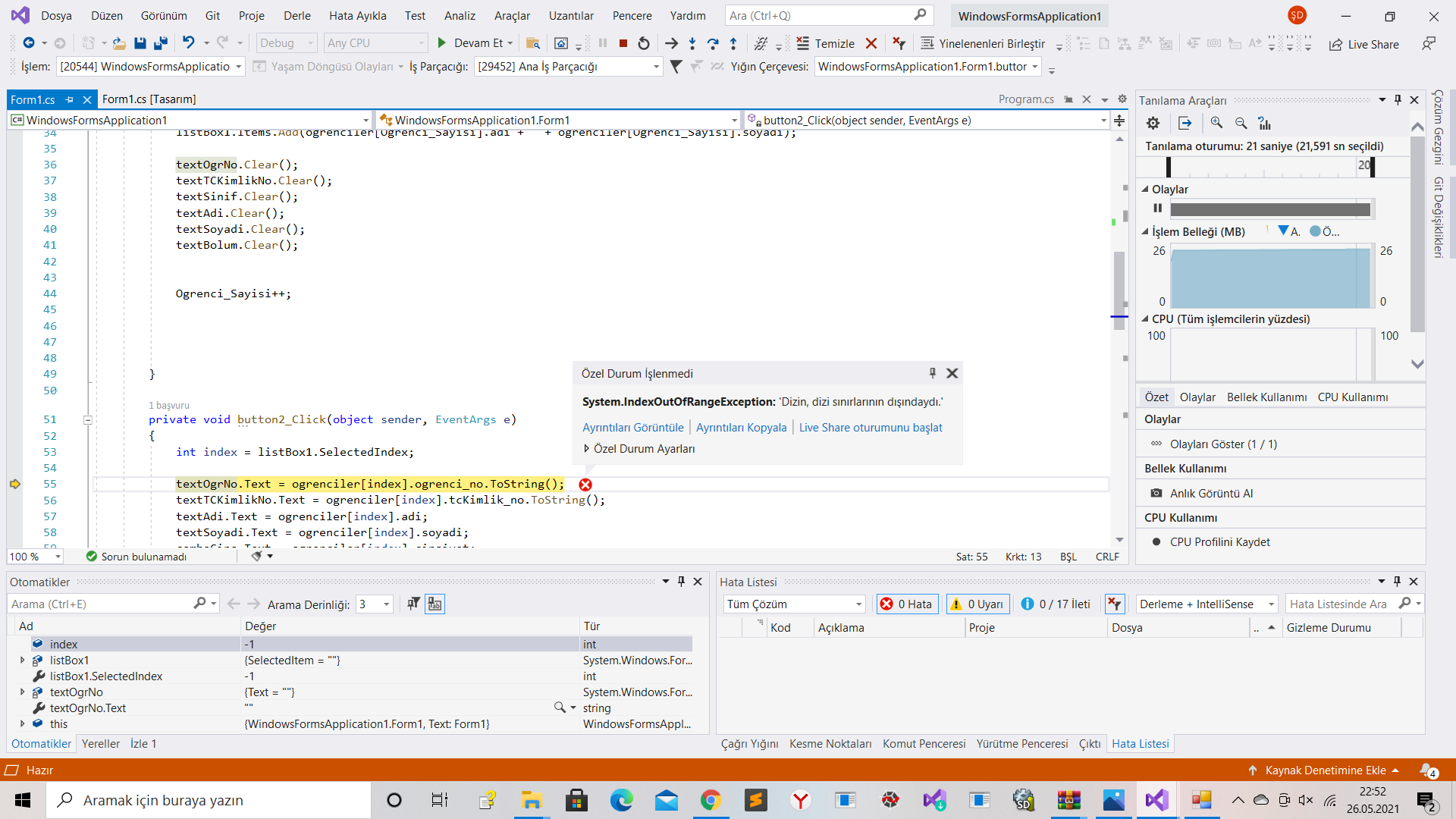This screenshot has width=1456, height=819.
Task: Toggle the 0 Uyarı warnings filter
Action: point(977,604)
